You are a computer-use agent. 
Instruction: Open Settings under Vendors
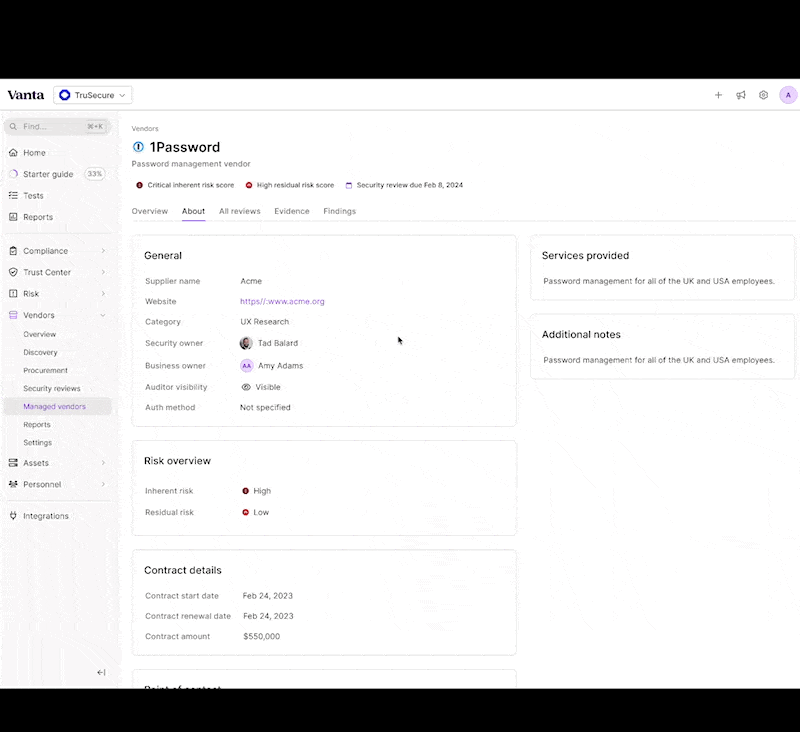[37, 443]
